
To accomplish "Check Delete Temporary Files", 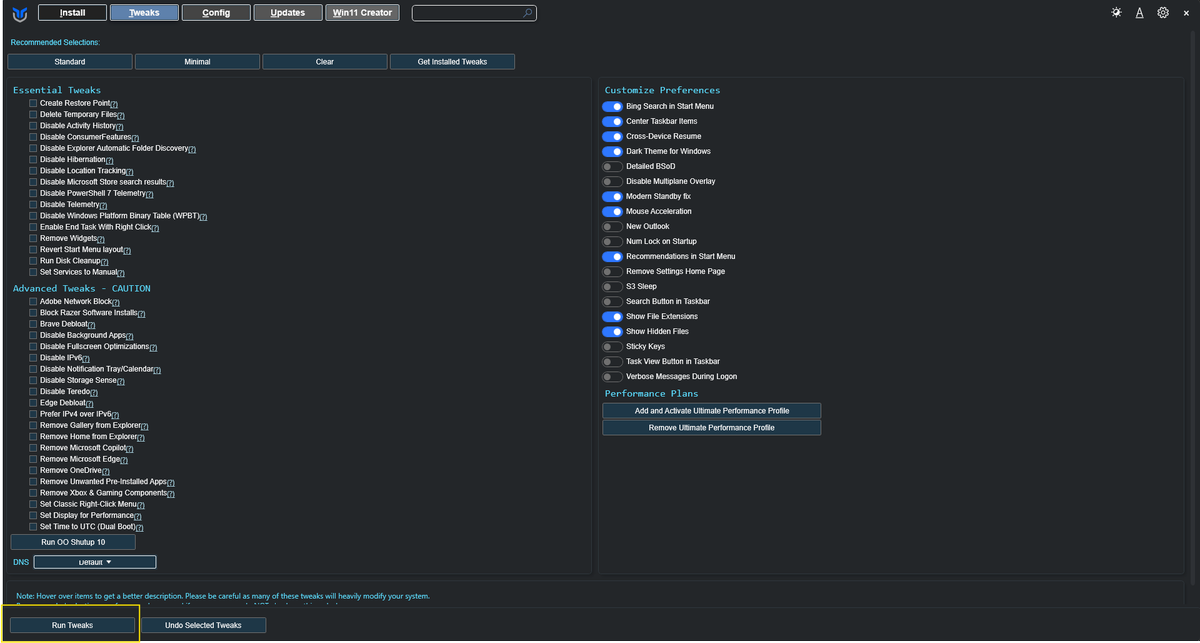I will (x=33, y=114).
